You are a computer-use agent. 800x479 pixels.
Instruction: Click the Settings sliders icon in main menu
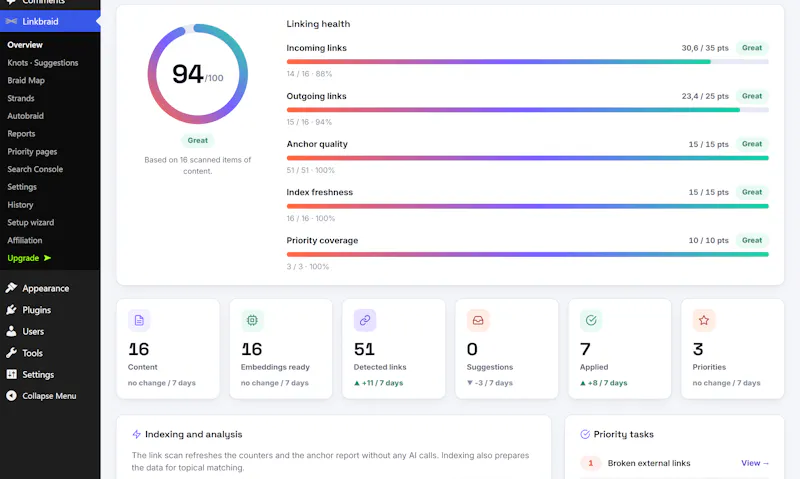(11, 374)
